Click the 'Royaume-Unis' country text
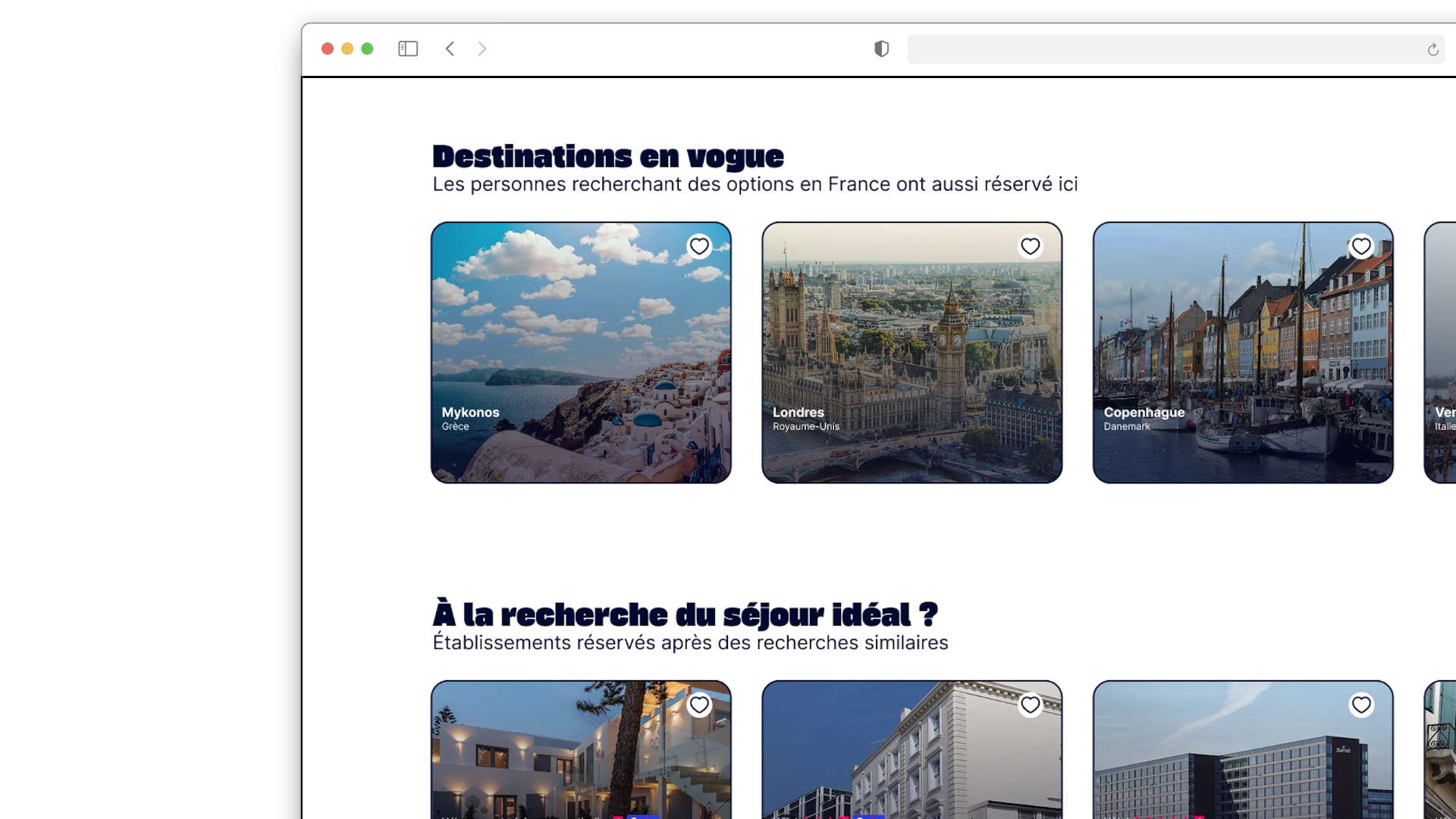The image size is (1456, 819). (805, 427)
